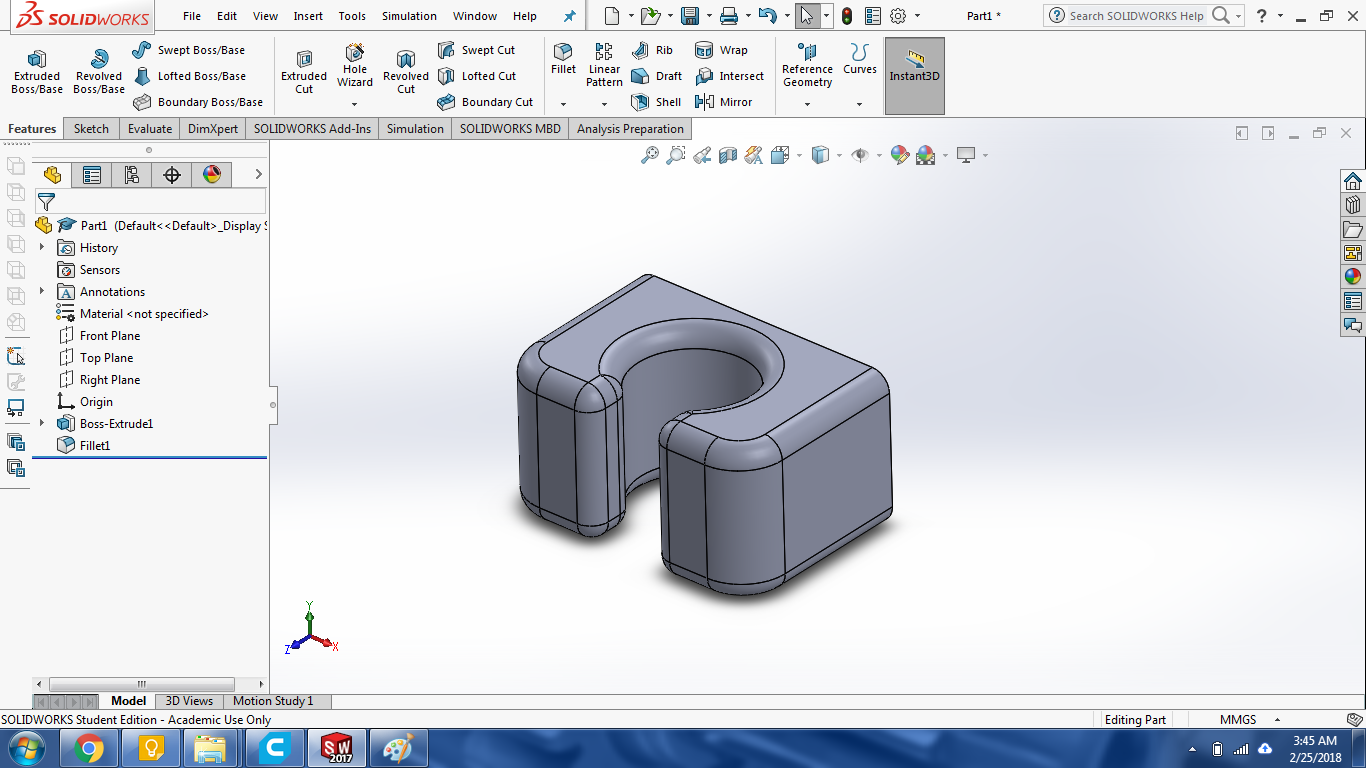Start an Extruded Cut
The height and width of the screenshot is (768, 1366).
pos(304,70)
